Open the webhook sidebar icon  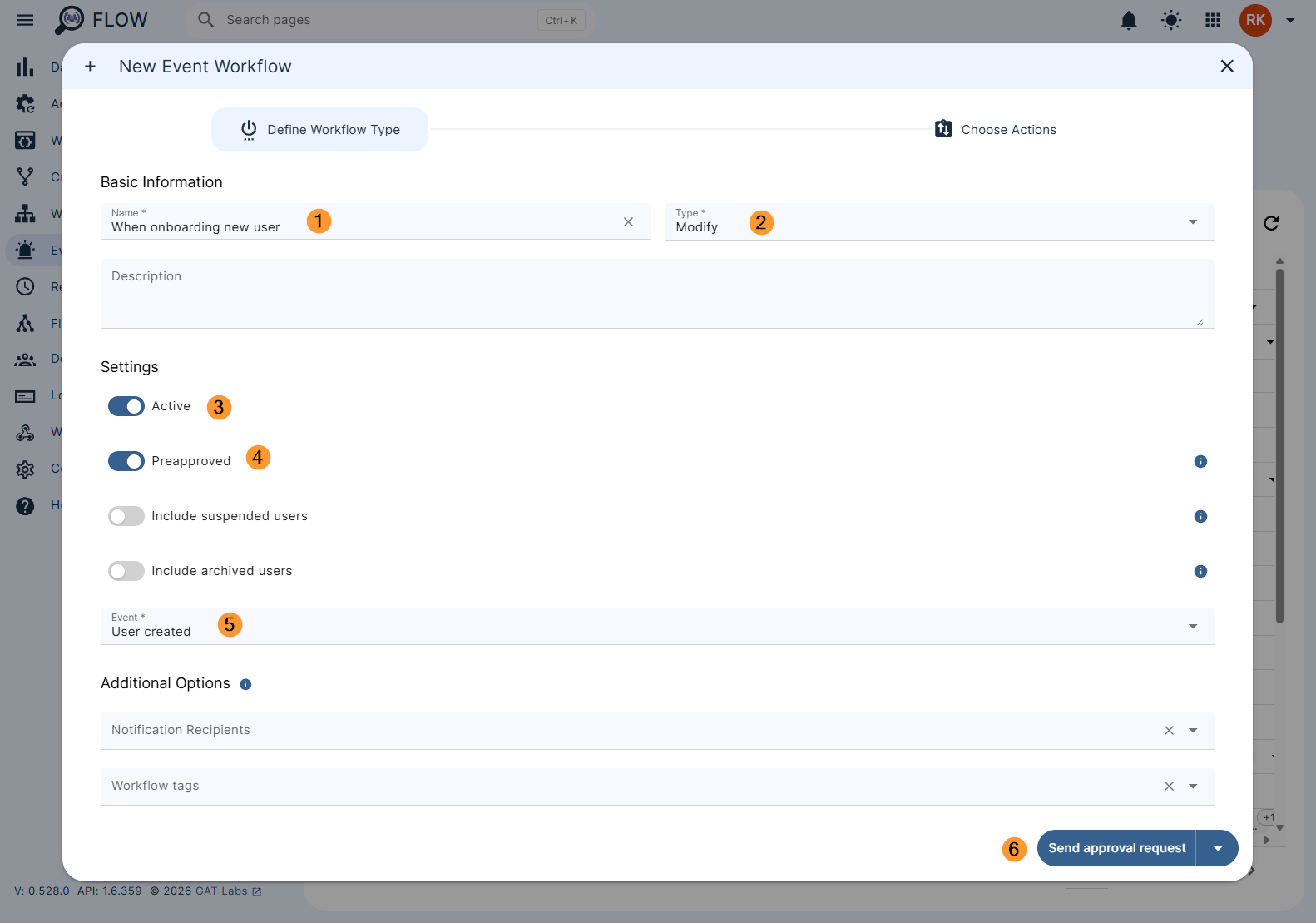coord(25,432)
